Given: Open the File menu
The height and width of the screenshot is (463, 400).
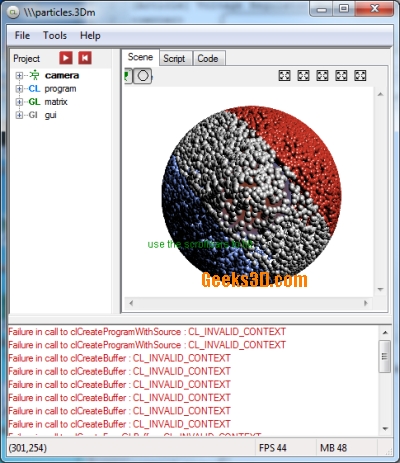Looking at the screenshot, I should pos(22,35).
